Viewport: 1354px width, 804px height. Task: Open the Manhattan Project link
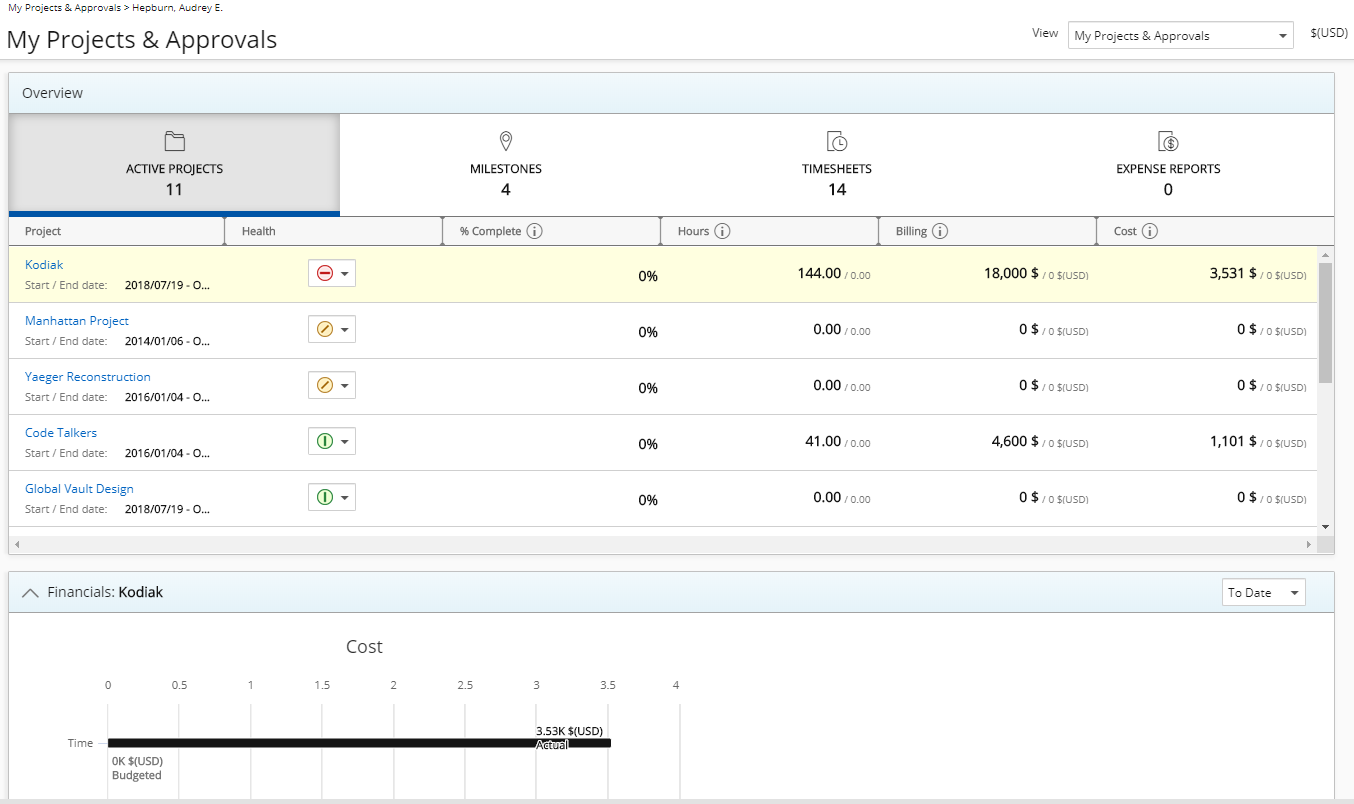pos(77,321)
